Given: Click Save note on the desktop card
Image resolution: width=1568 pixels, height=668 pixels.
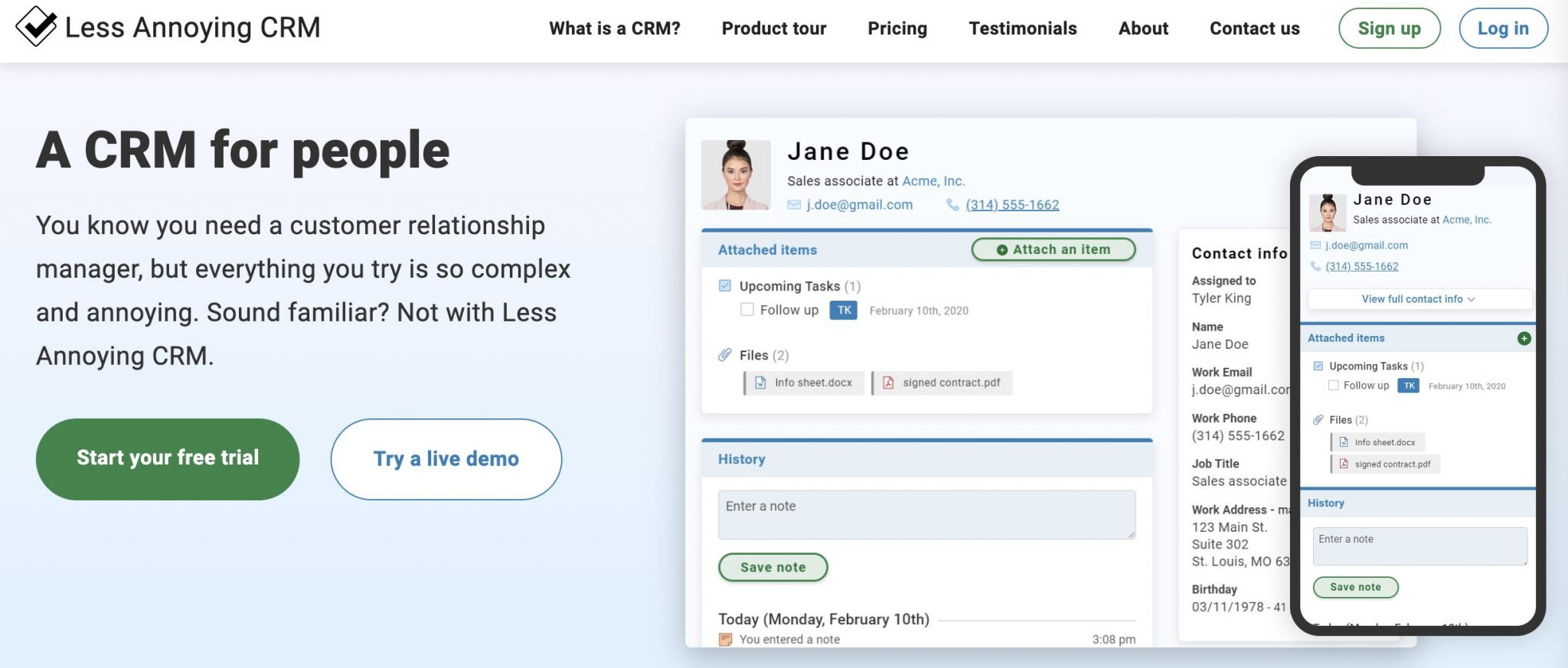Looking at the screenshot, I should [773, 568].
